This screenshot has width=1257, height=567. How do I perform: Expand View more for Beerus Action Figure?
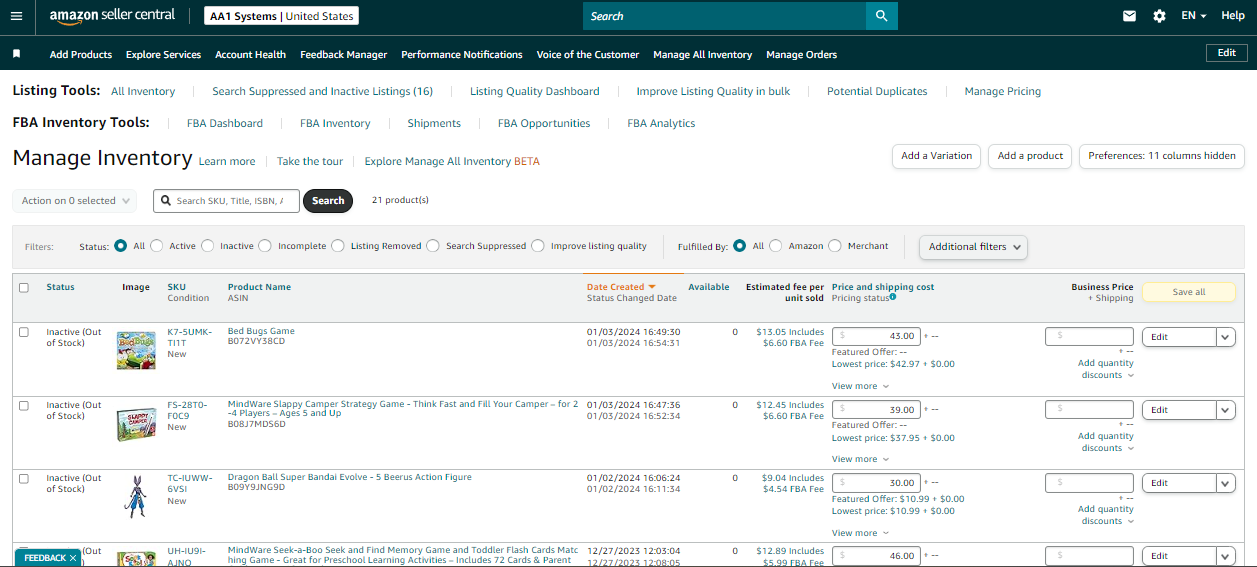coord(860,533)
